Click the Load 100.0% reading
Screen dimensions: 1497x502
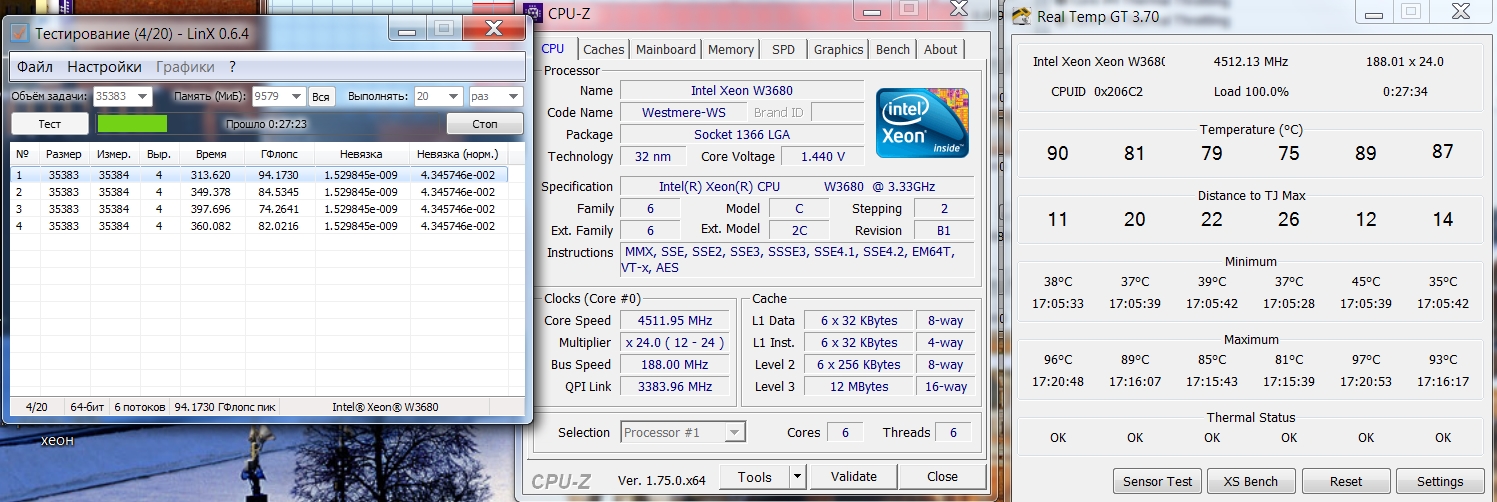[x=1251, y=91]
